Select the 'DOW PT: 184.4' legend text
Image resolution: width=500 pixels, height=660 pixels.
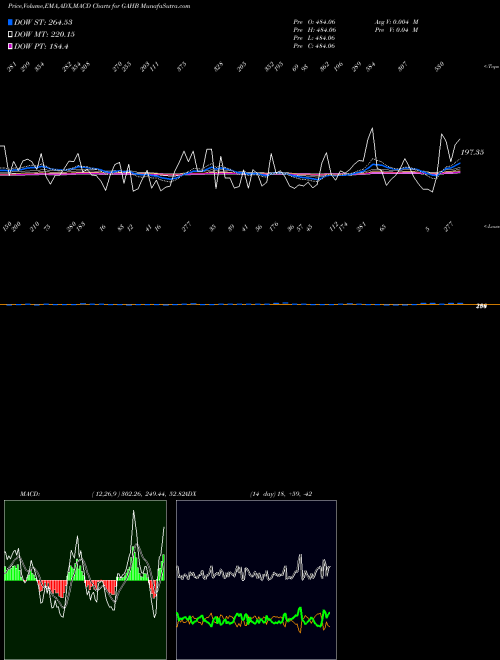[x=41, y=46]
